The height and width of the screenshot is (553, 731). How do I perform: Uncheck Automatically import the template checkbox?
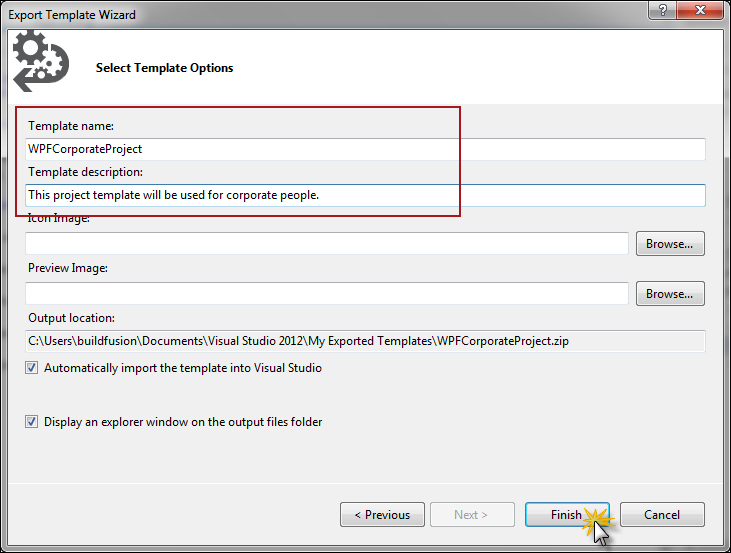coord(32,368)
